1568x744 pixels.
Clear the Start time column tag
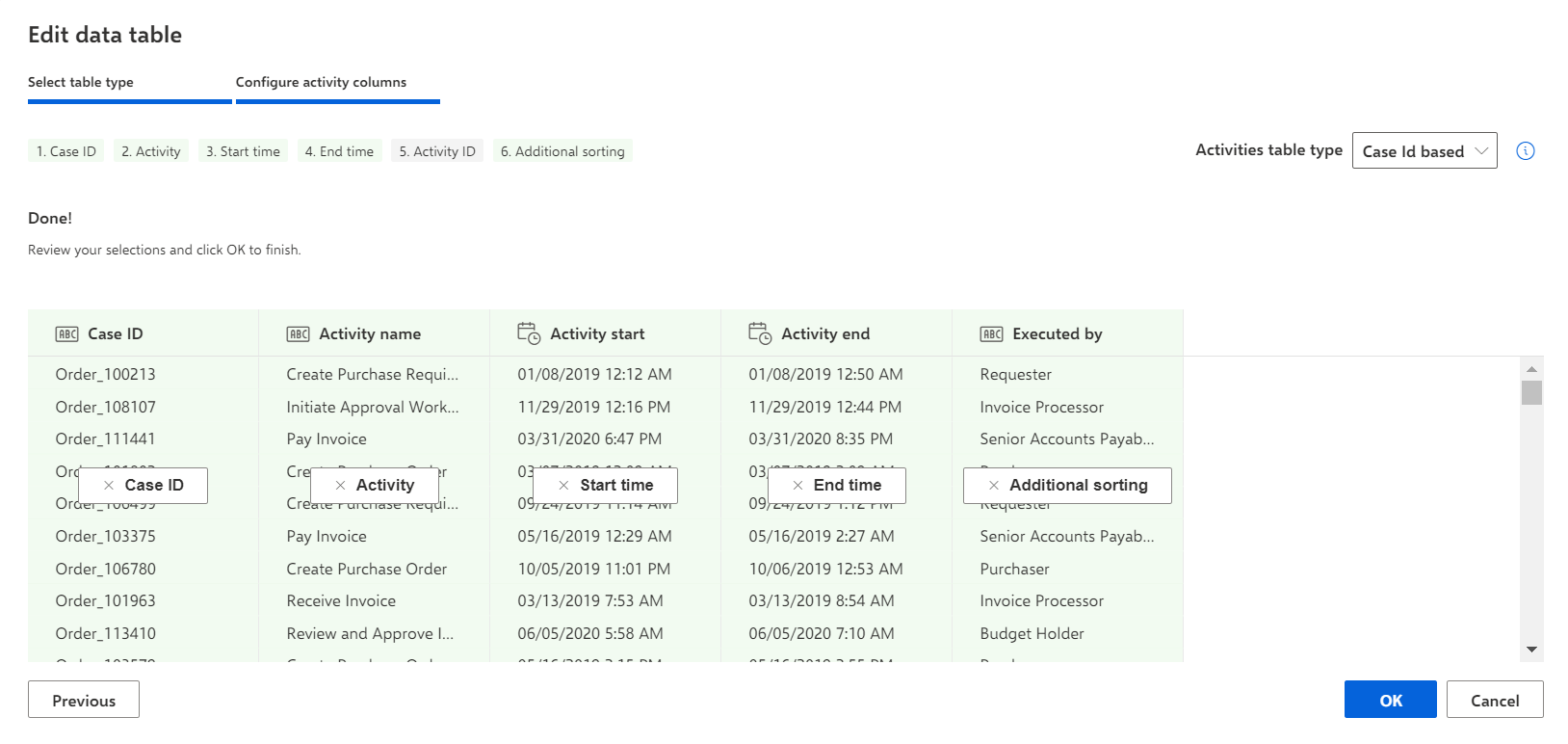(563, 486)
